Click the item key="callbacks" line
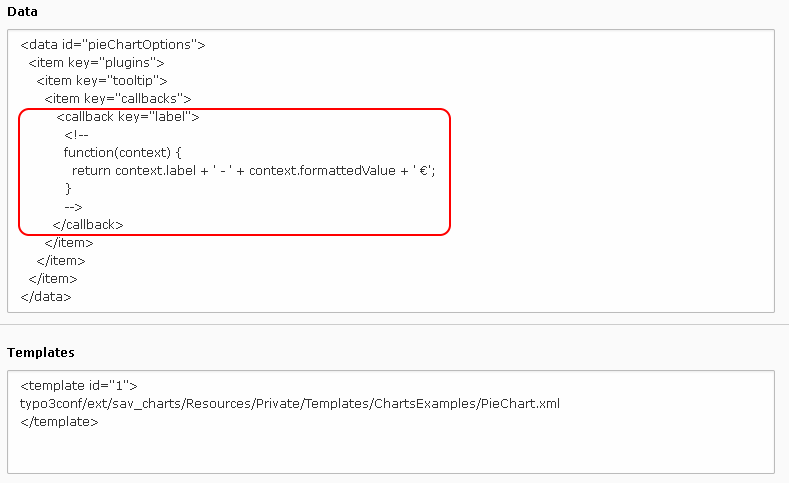This screenshot has width=789, height=483. click(118, 99)
